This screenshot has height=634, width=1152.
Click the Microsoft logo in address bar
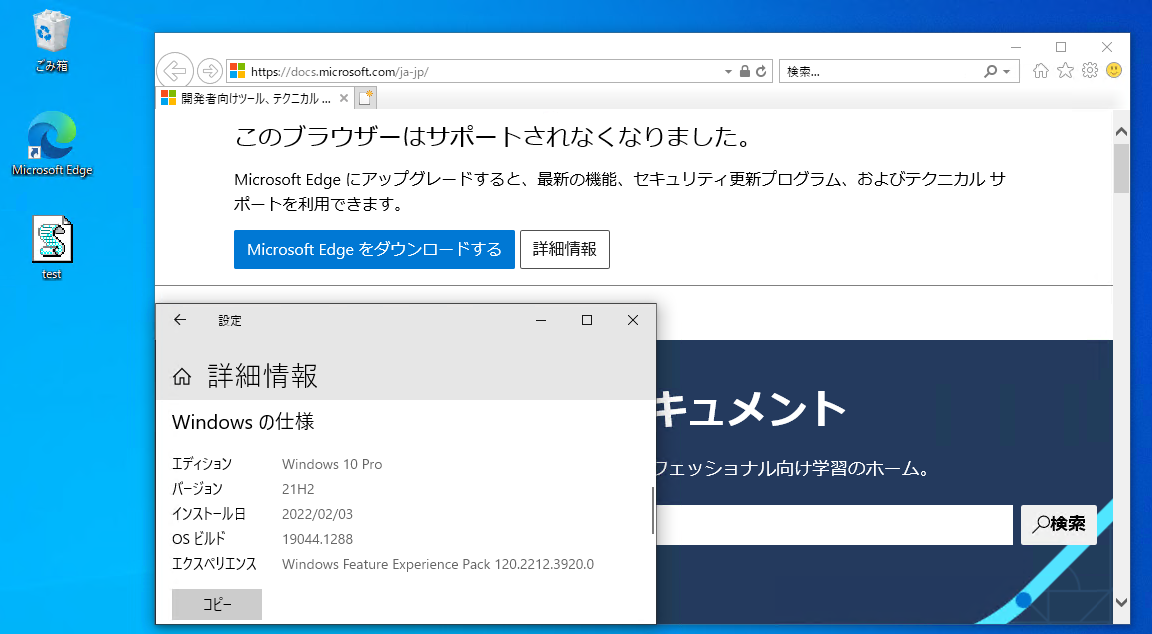[237, 71]
